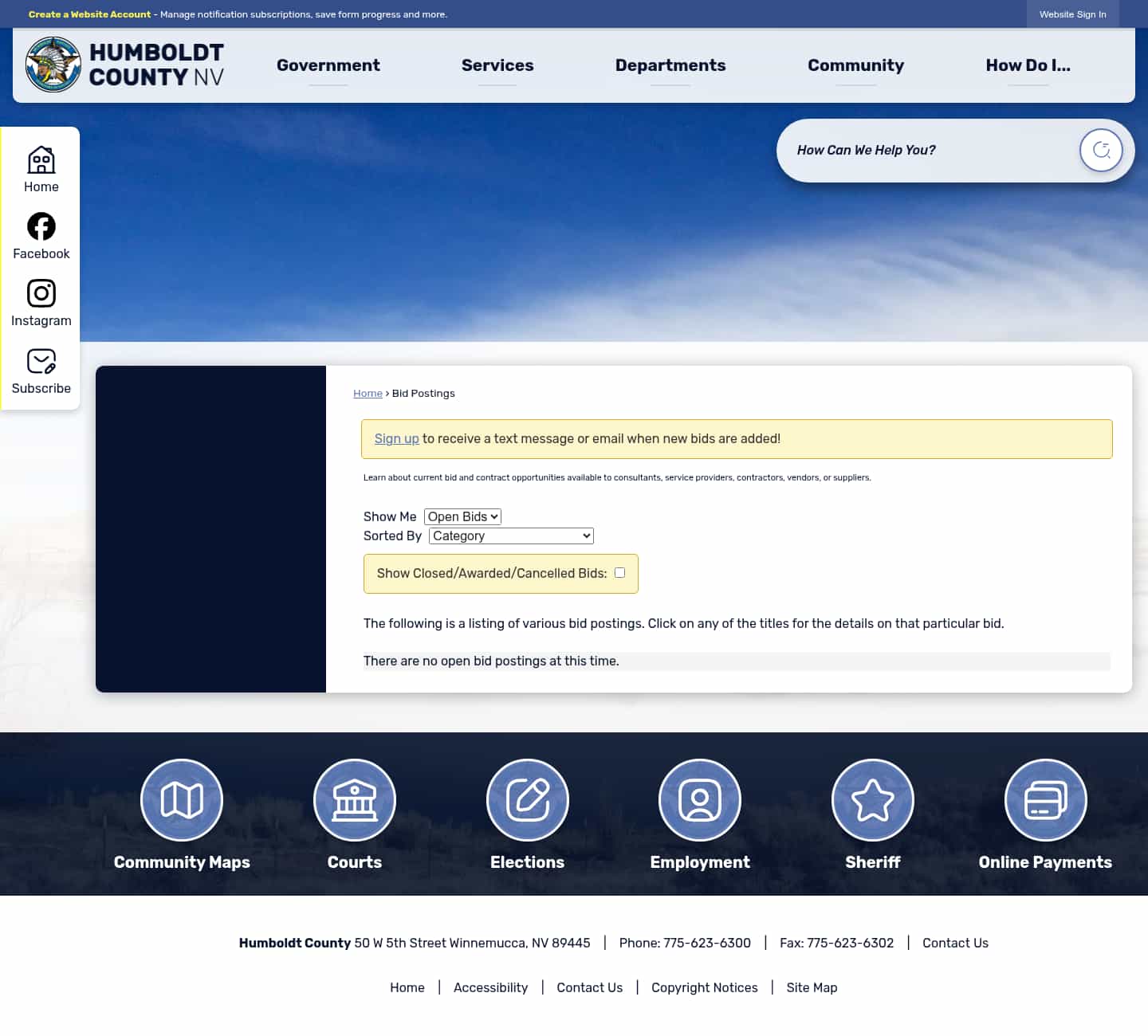Click the Sign up link
Screen dimensions: 1148x1036
(396, 438)
